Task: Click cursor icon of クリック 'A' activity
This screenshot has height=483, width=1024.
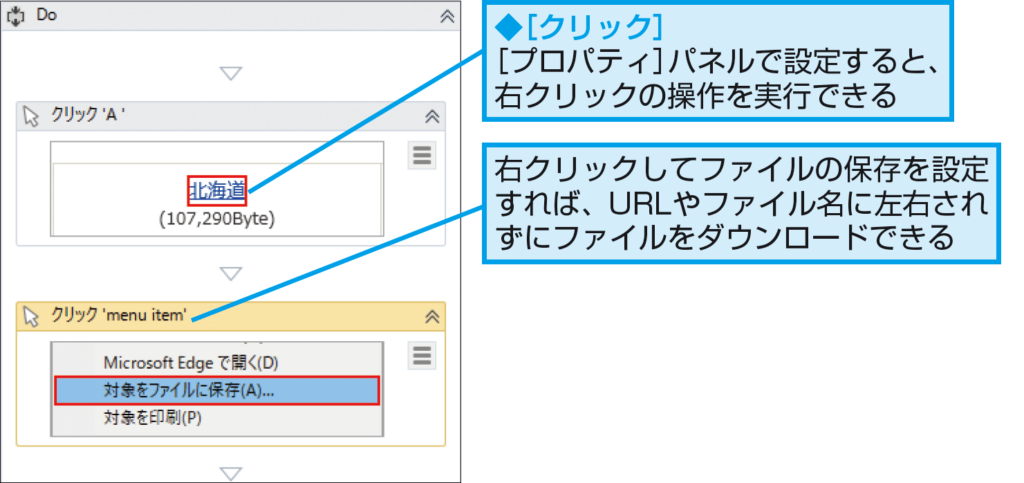Action: (31, 117)
